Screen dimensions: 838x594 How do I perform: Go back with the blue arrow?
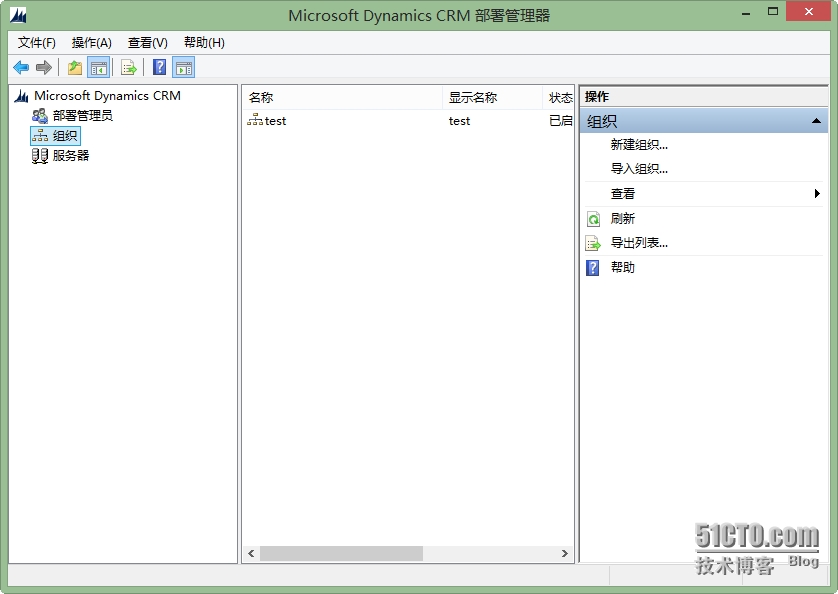pyautogui.click(x=21, y=67)
